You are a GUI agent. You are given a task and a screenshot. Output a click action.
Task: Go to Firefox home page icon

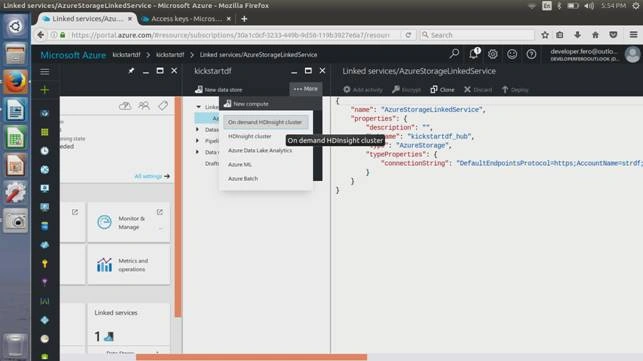pyautogui.click(x=595, y=35)
